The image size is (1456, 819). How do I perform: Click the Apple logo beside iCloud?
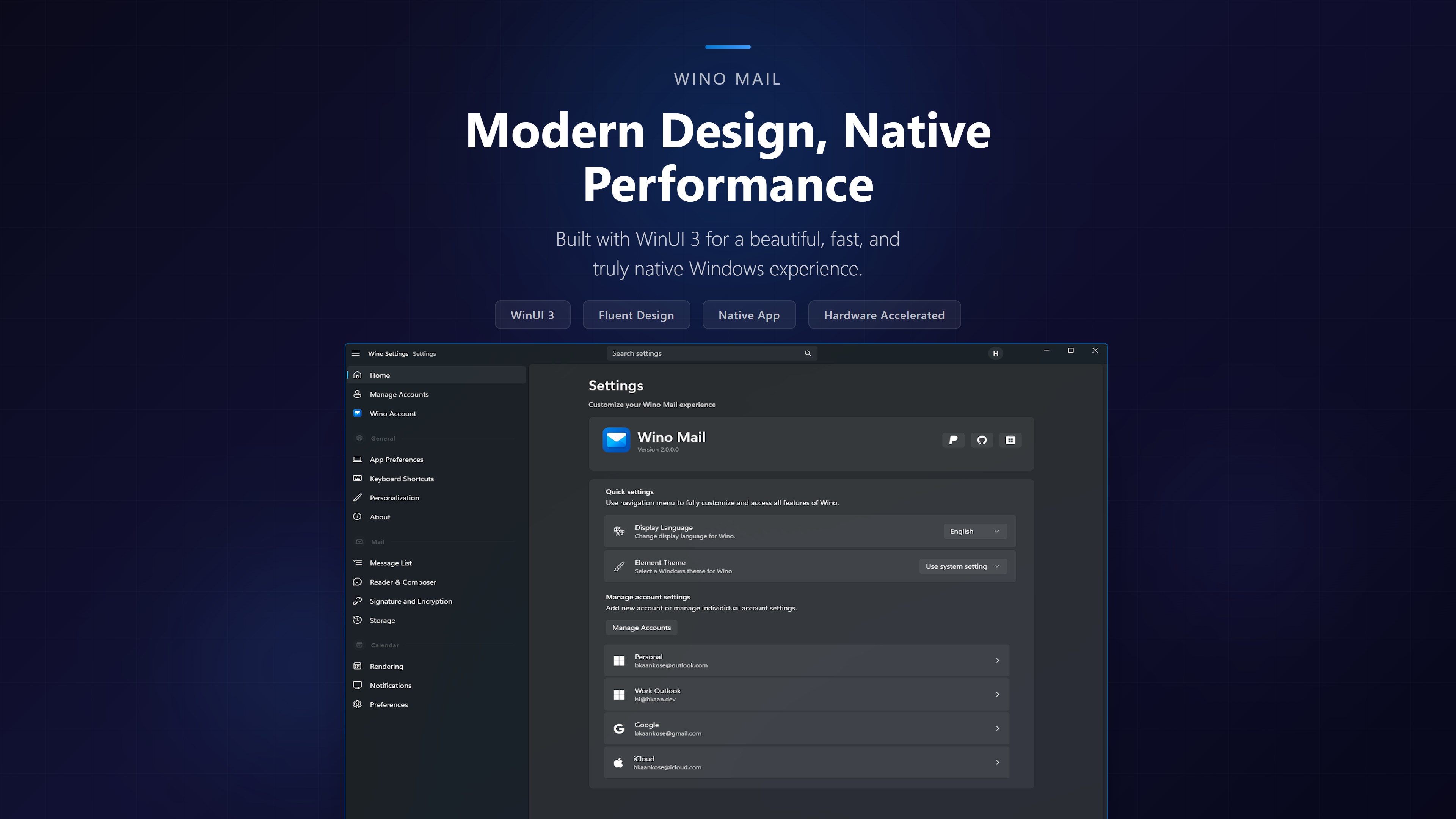click(618, 763)
